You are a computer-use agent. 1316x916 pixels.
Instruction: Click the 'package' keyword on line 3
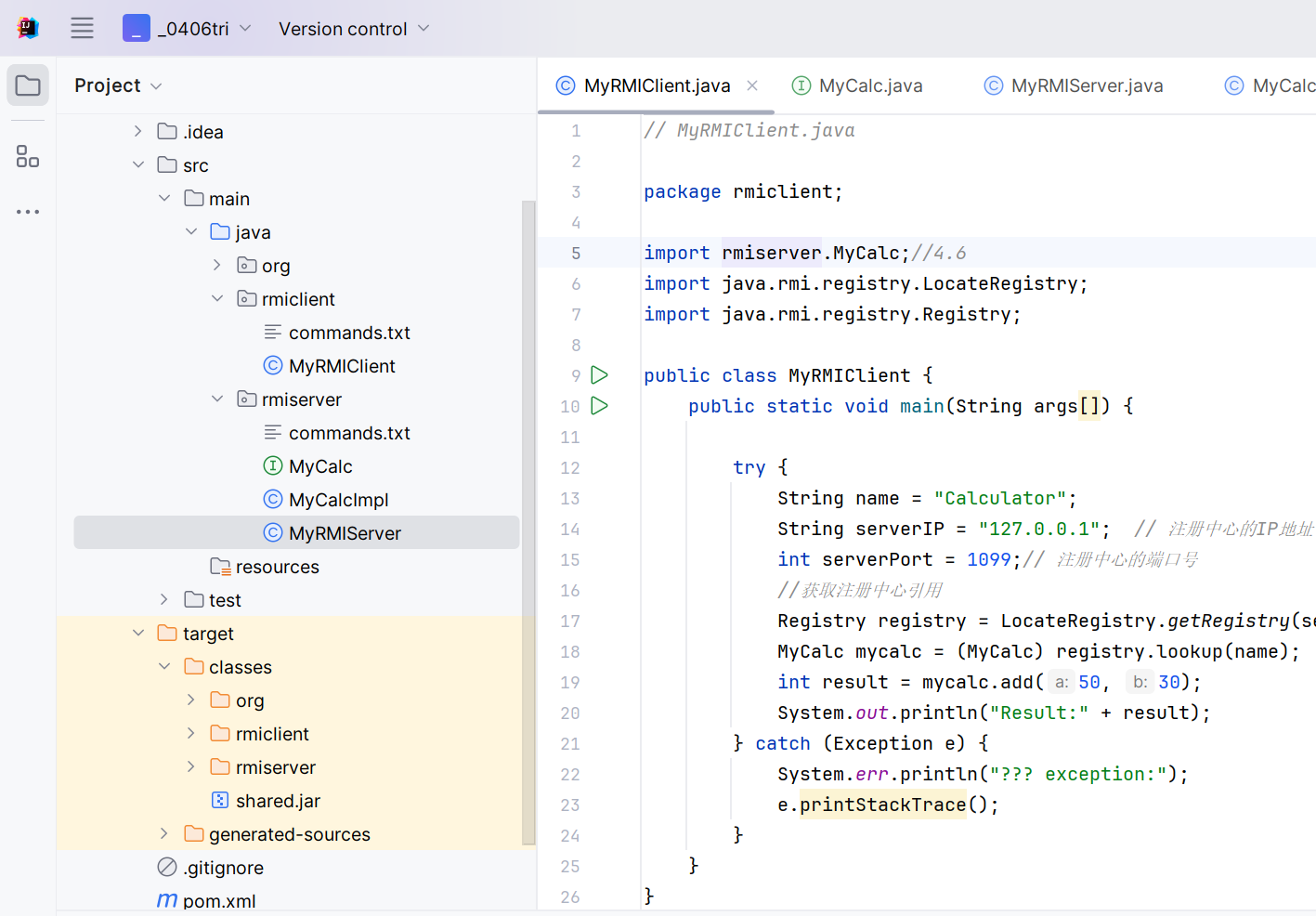tap(682, 191)
